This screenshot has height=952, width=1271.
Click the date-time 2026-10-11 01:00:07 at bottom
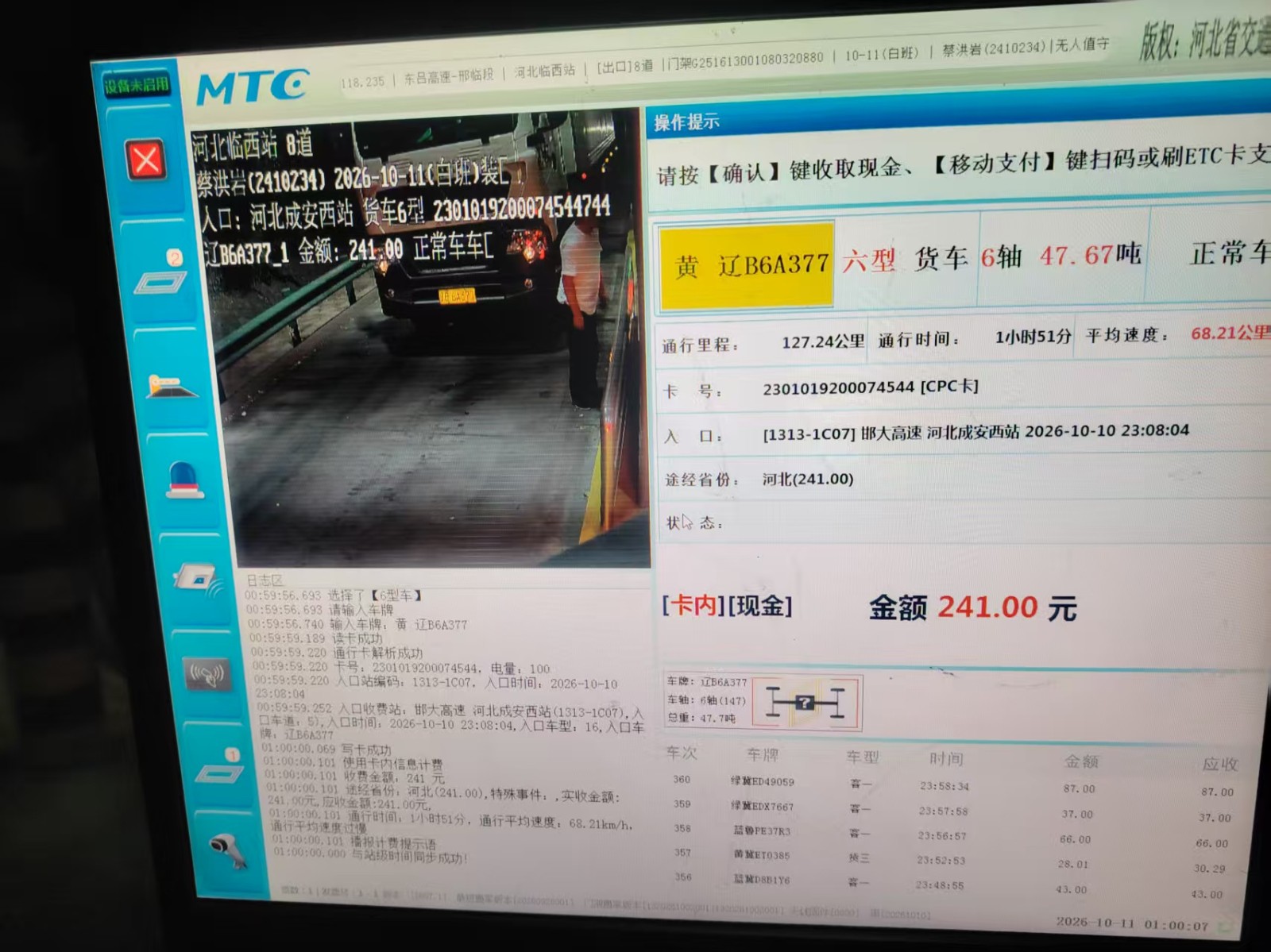pos(1133,923)
